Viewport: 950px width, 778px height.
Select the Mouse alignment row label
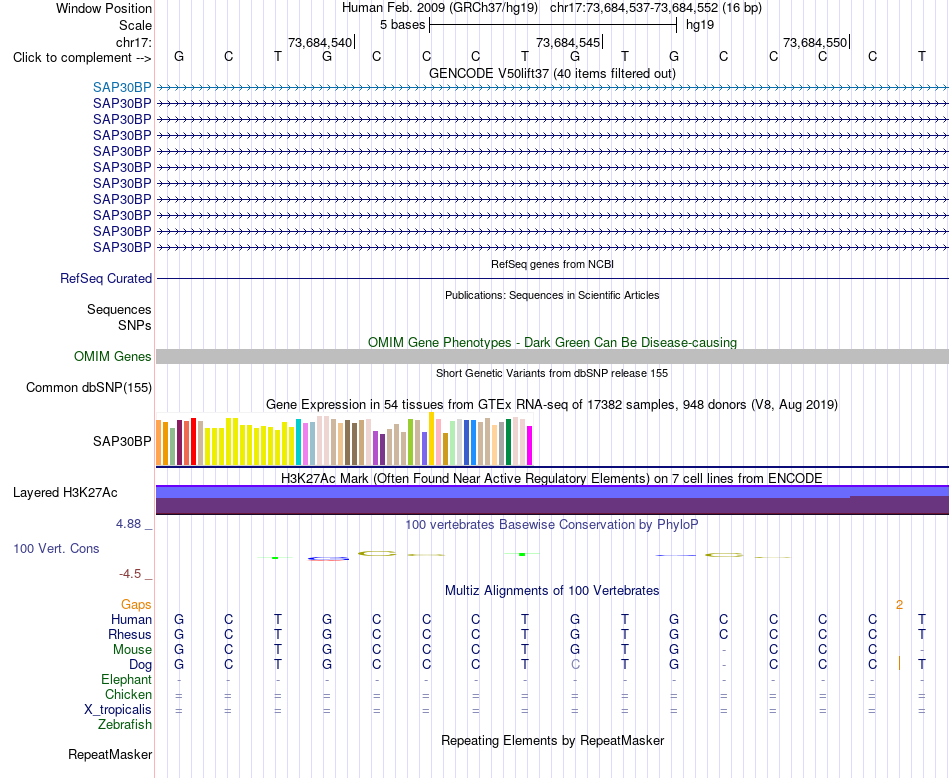pos(132,650)
